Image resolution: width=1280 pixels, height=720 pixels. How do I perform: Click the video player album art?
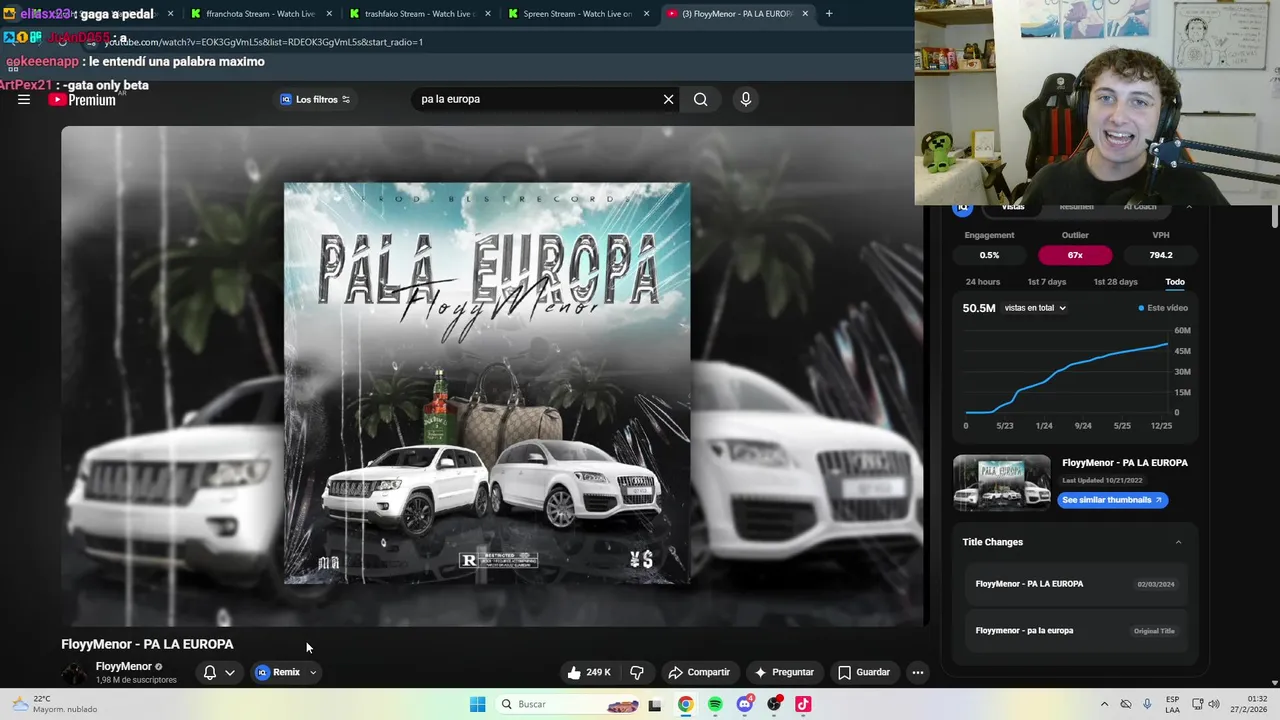pos(487,383)
